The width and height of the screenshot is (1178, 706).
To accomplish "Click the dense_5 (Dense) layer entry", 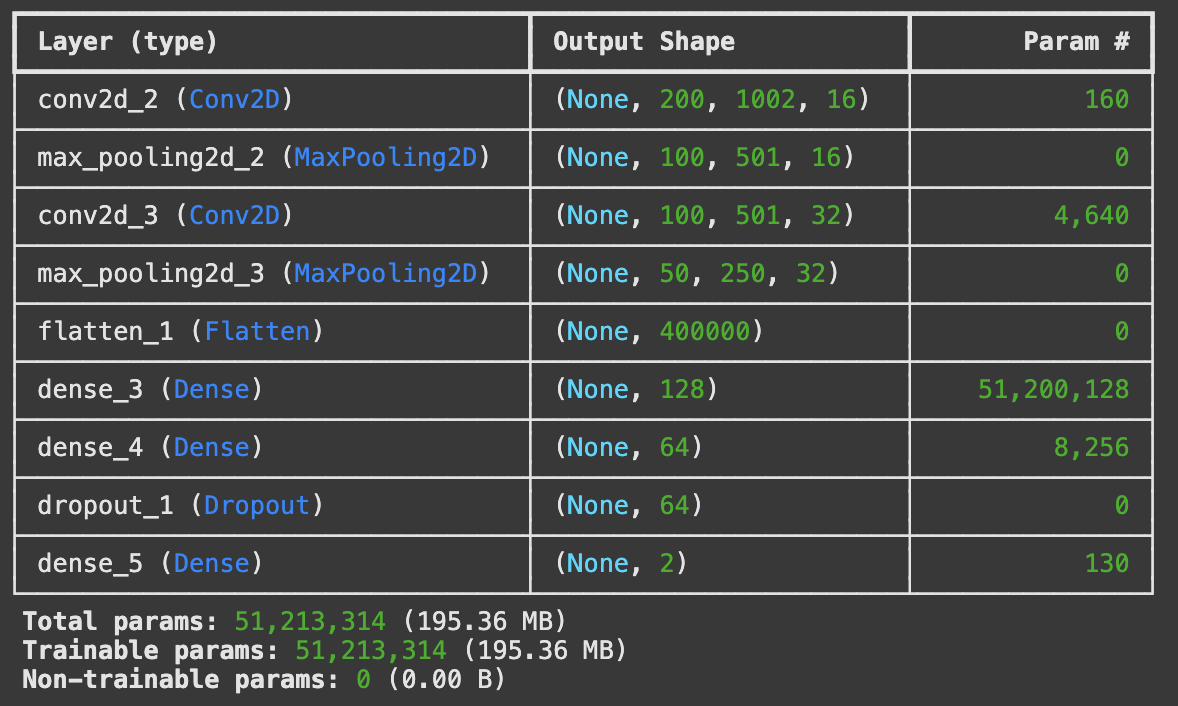I will (x=150, y=563).
